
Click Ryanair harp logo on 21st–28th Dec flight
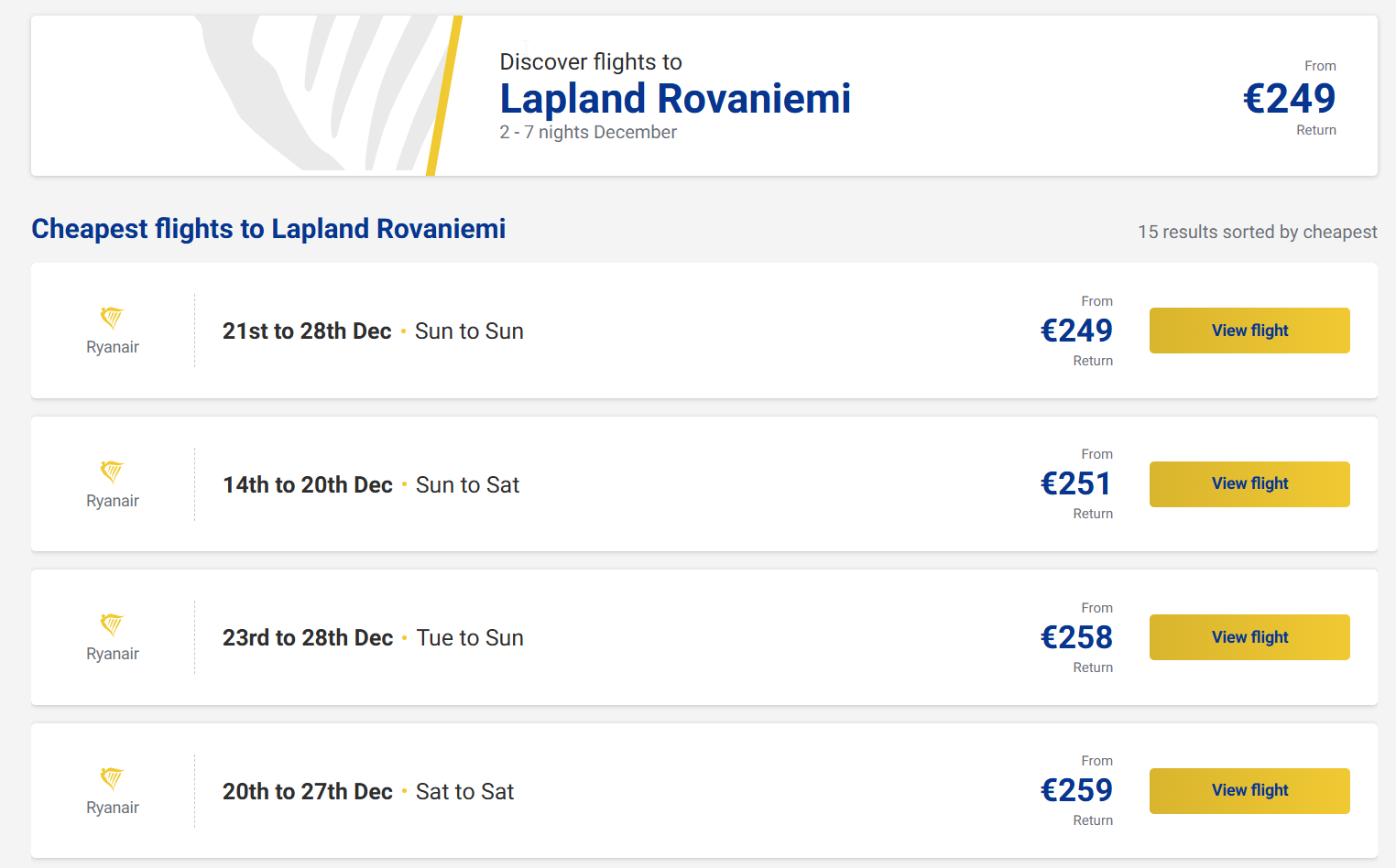tap(112, 318)
